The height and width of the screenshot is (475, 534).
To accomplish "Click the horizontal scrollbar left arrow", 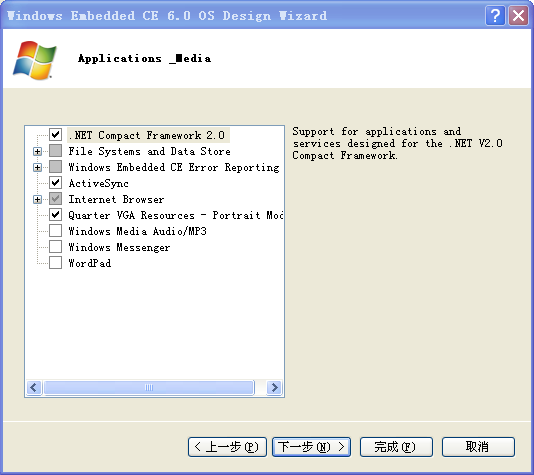I will [x=34, y=387].
